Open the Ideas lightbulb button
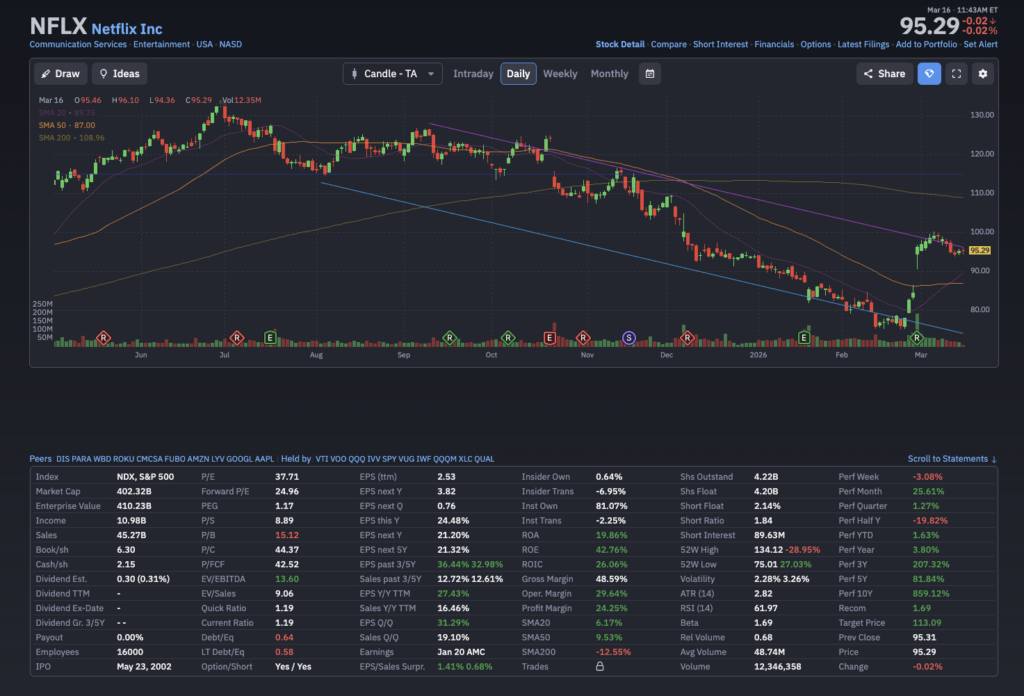This screenshot has height=696, width=1024. point(119,74)
